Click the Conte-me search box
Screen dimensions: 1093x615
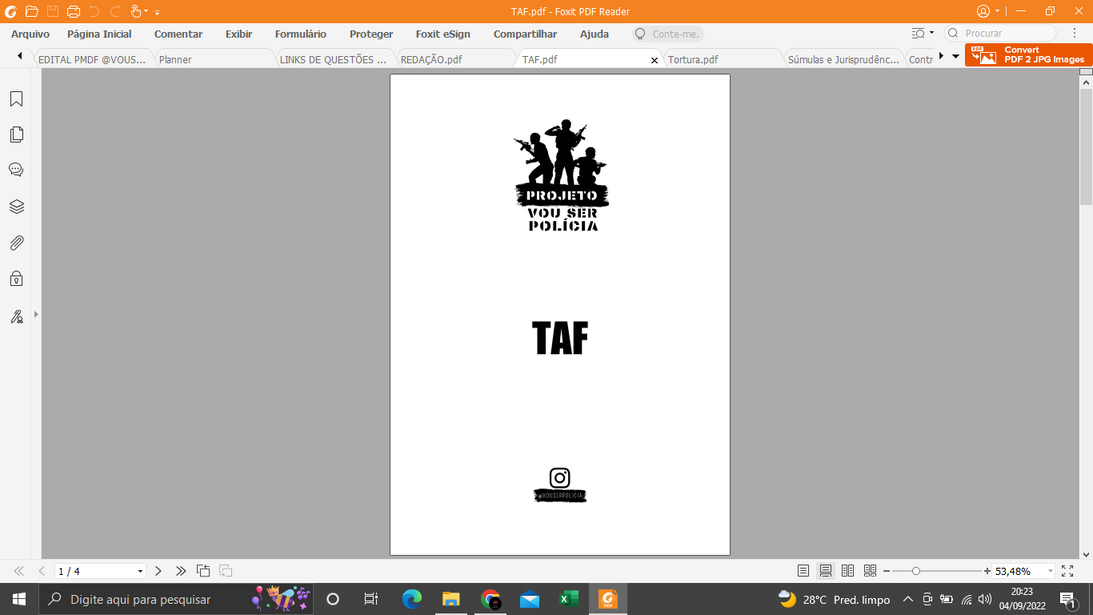click(668, 33)
